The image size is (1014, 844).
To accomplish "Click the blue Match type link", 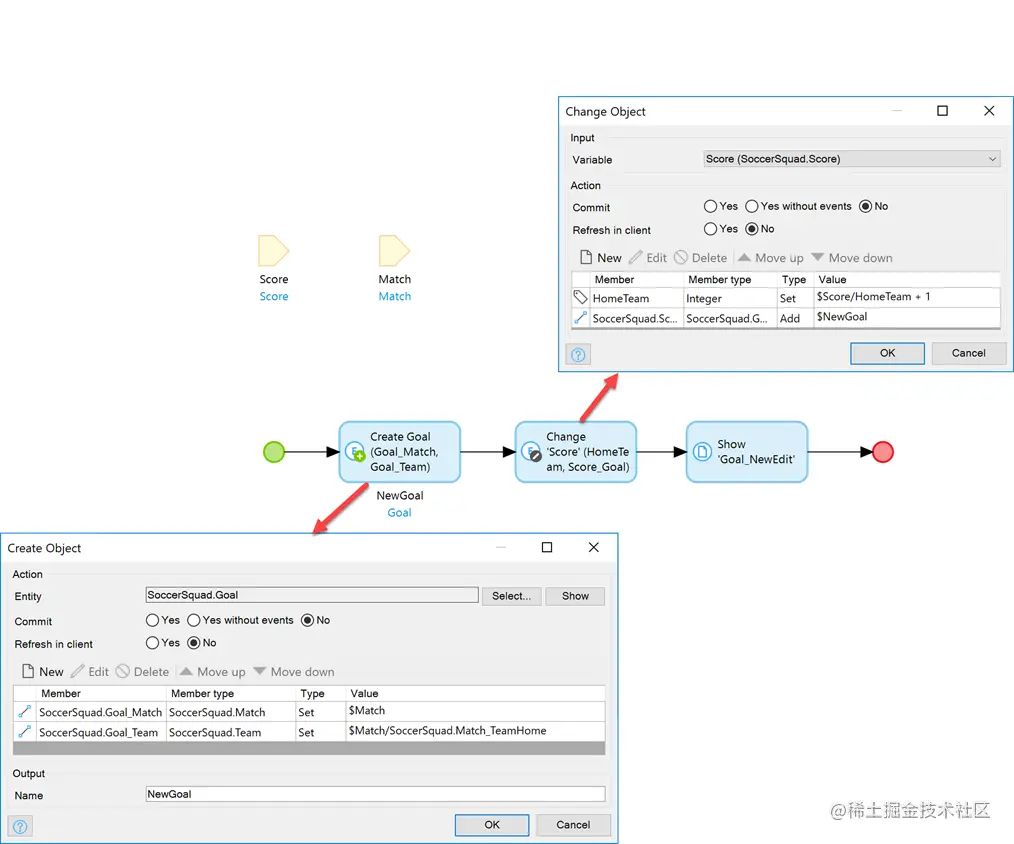I will [394, 296].
